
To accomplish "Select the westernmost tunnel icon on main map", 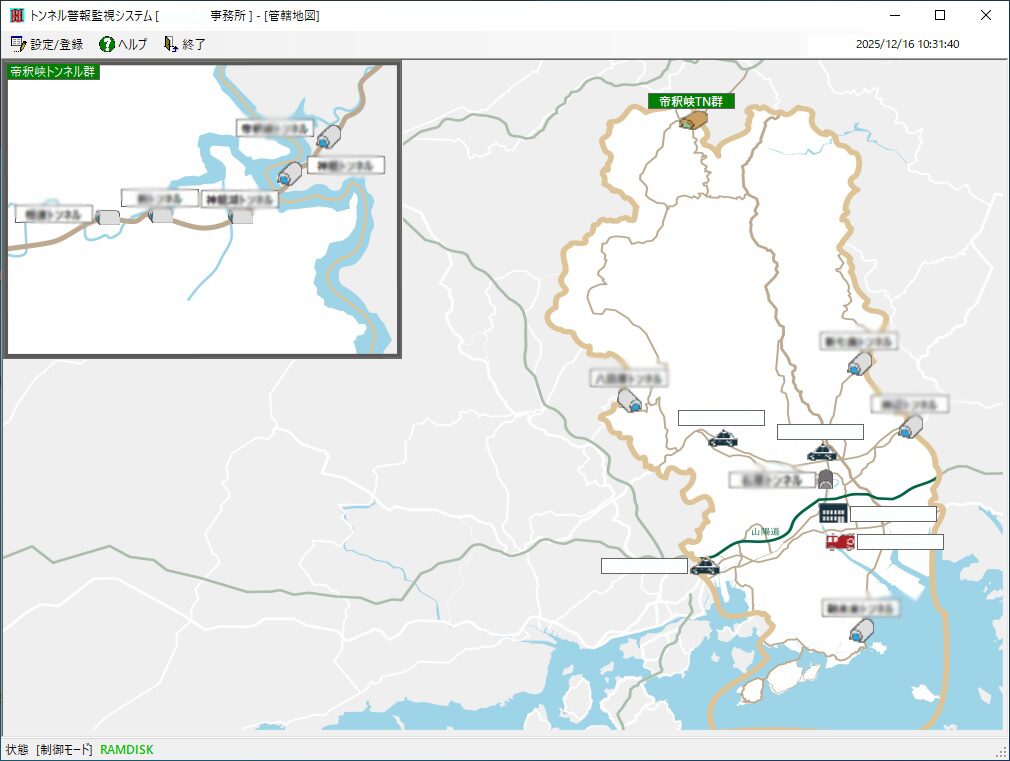I will click(x=630, y=401).
